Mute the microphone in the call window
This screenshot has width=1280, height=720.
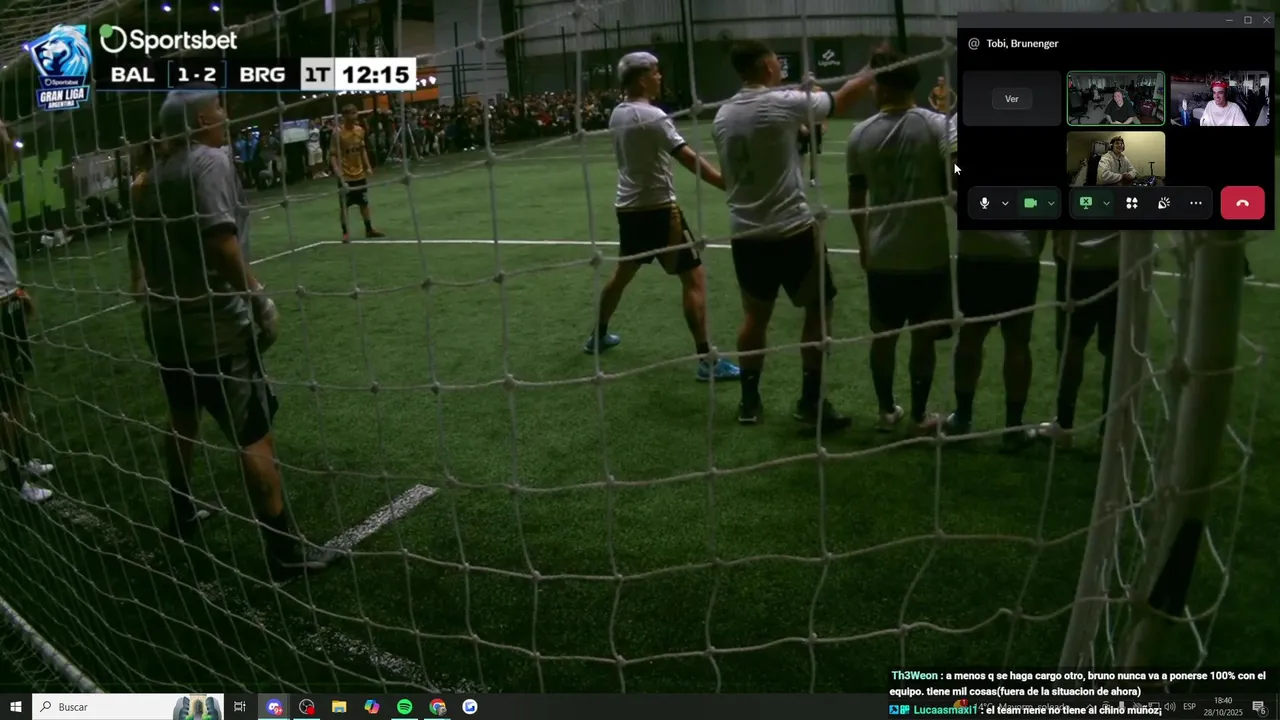(984, 203)
